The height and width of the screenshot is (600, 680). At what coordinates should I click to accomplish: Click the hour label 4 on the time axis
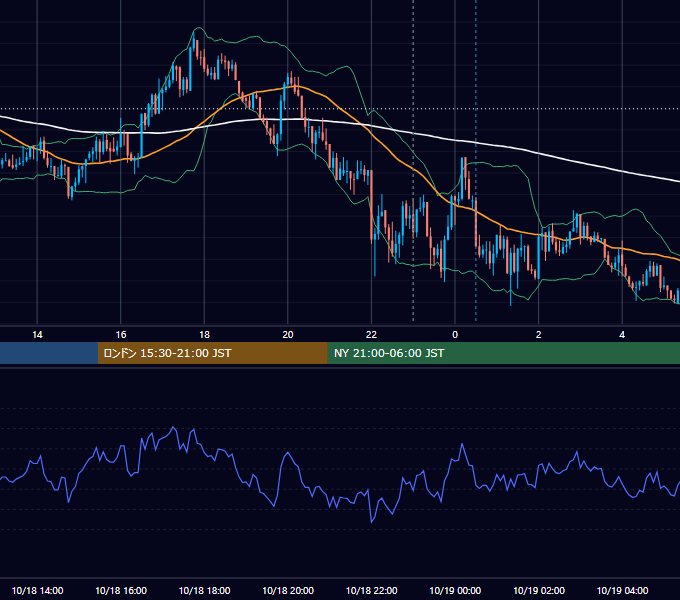pos(622,335)
